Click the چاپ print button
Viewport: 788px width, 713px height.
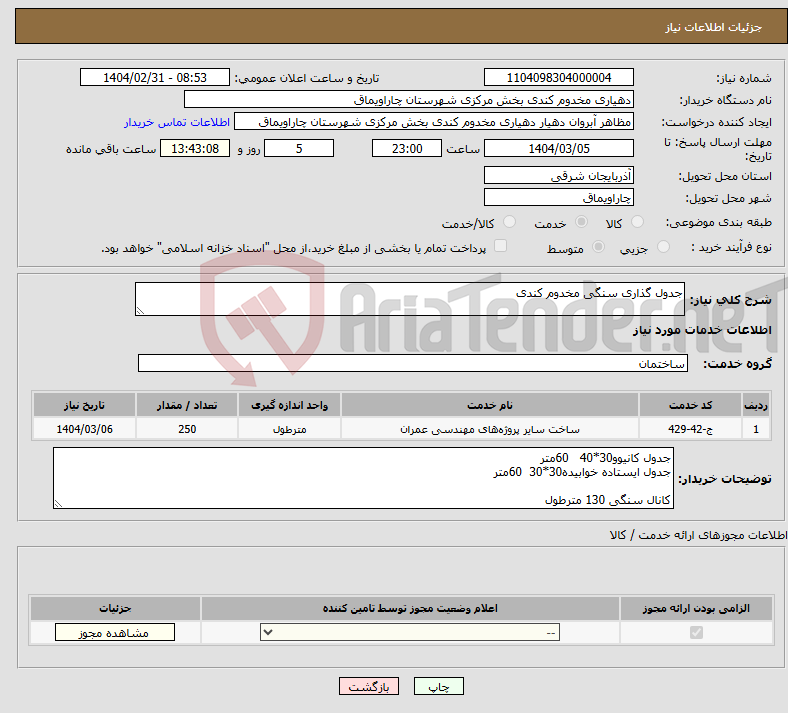pos(439,686)
